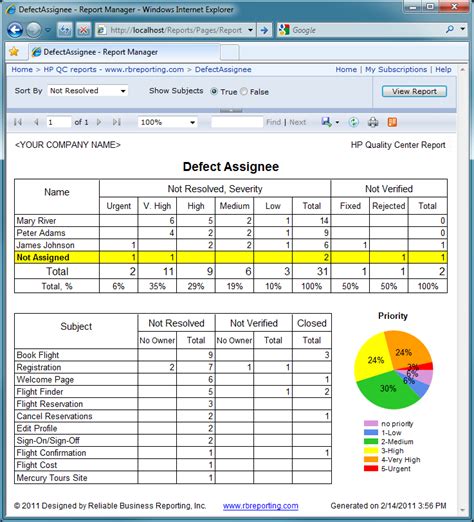
Task: Go to the previous report page icon
Action: pos(36,122)
